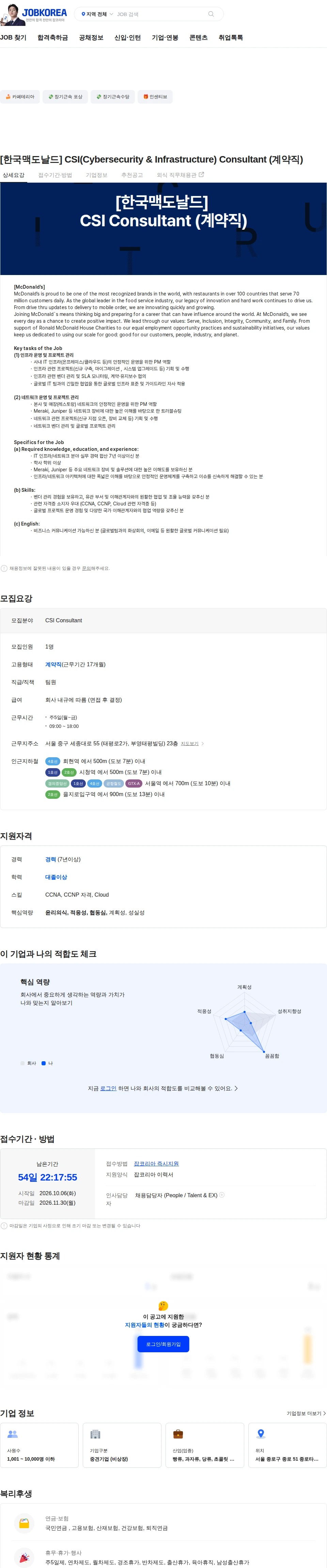Image resolution: width=327 pixels, height=1568 pixels.
Task: Click the info icon beside 채용정보 notice
Action: (x=4, y=568)
